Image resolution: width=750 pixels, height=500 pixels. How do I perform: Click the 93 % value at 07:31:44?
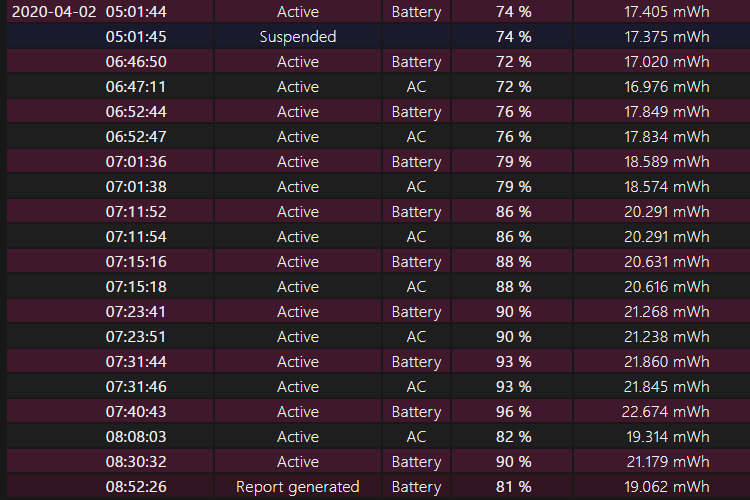pyautogui.click(x=513, y=362)
